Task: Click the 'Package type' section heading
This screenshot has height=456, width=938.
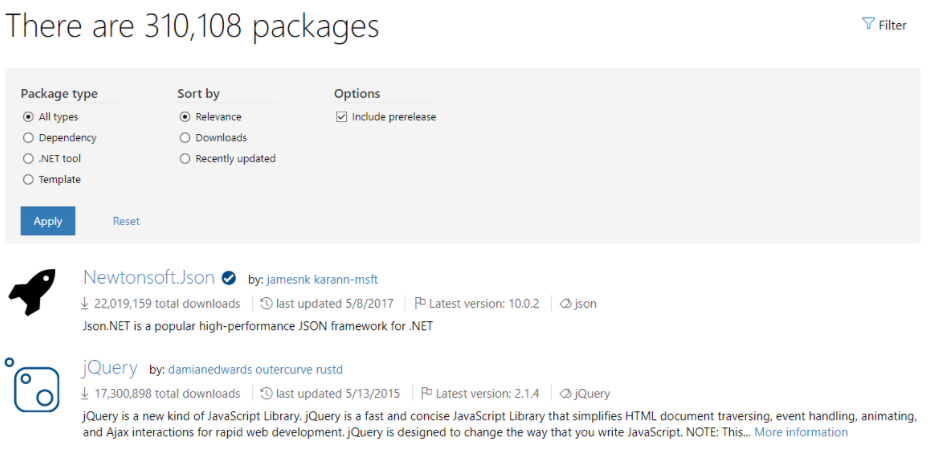Action: pyautogui.click(x=59, y=94)
